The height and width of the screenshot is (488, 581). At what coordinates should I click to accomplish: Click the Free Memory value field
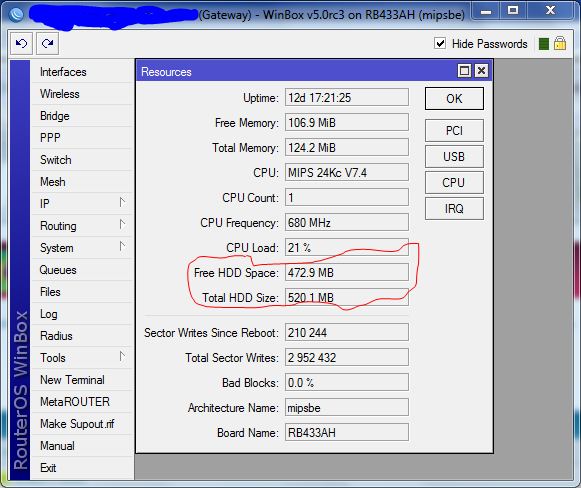coord(347,122)
